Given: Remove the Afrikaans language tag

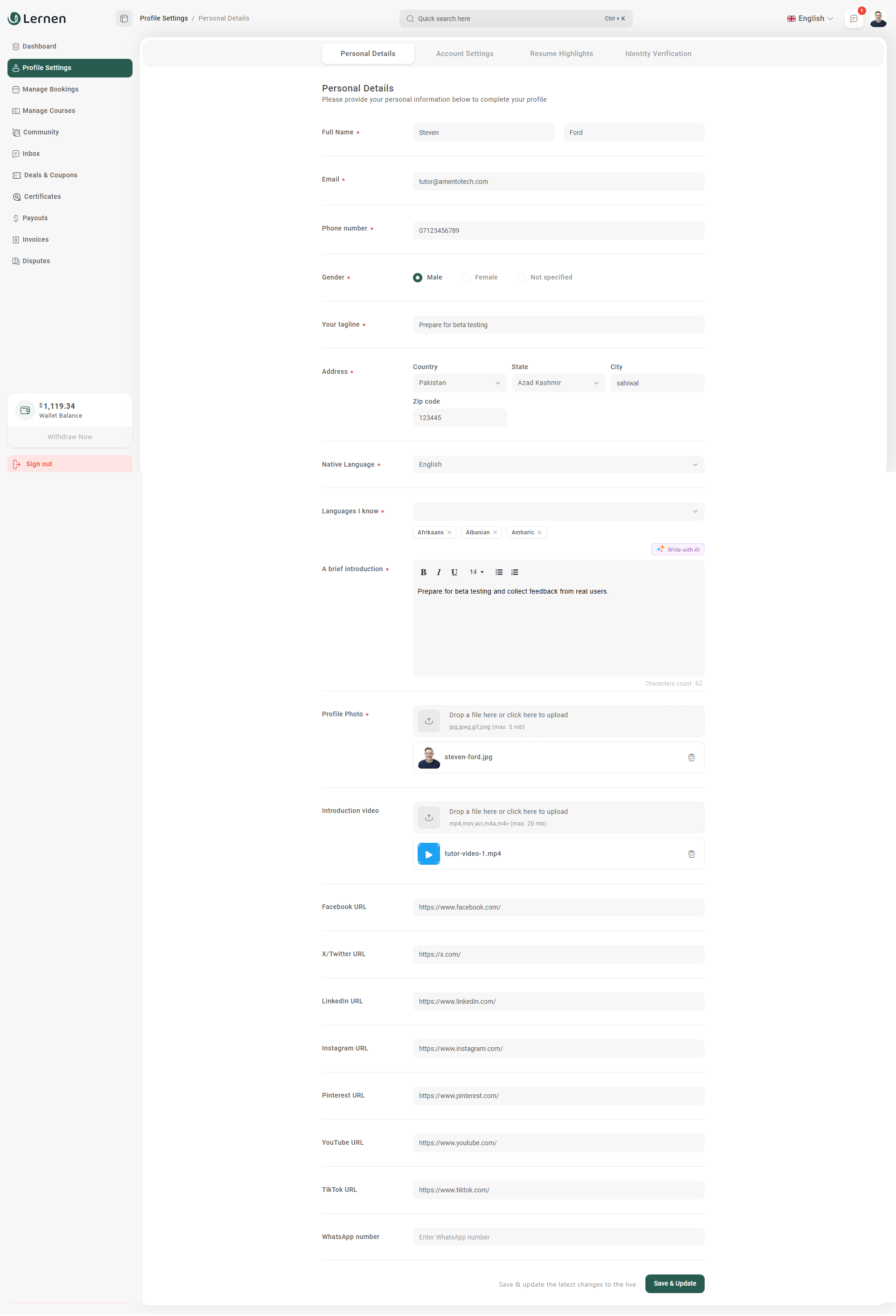Looking at the screenshot, I should click(449, 532).
